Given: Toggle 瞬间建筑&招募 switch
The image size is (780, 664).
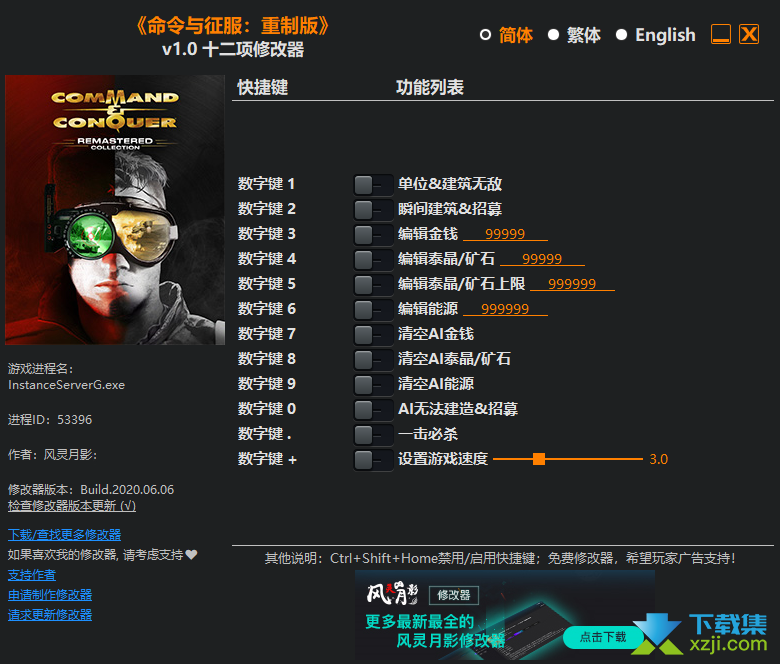Looking at the screenshot, I should pos(373,209).
